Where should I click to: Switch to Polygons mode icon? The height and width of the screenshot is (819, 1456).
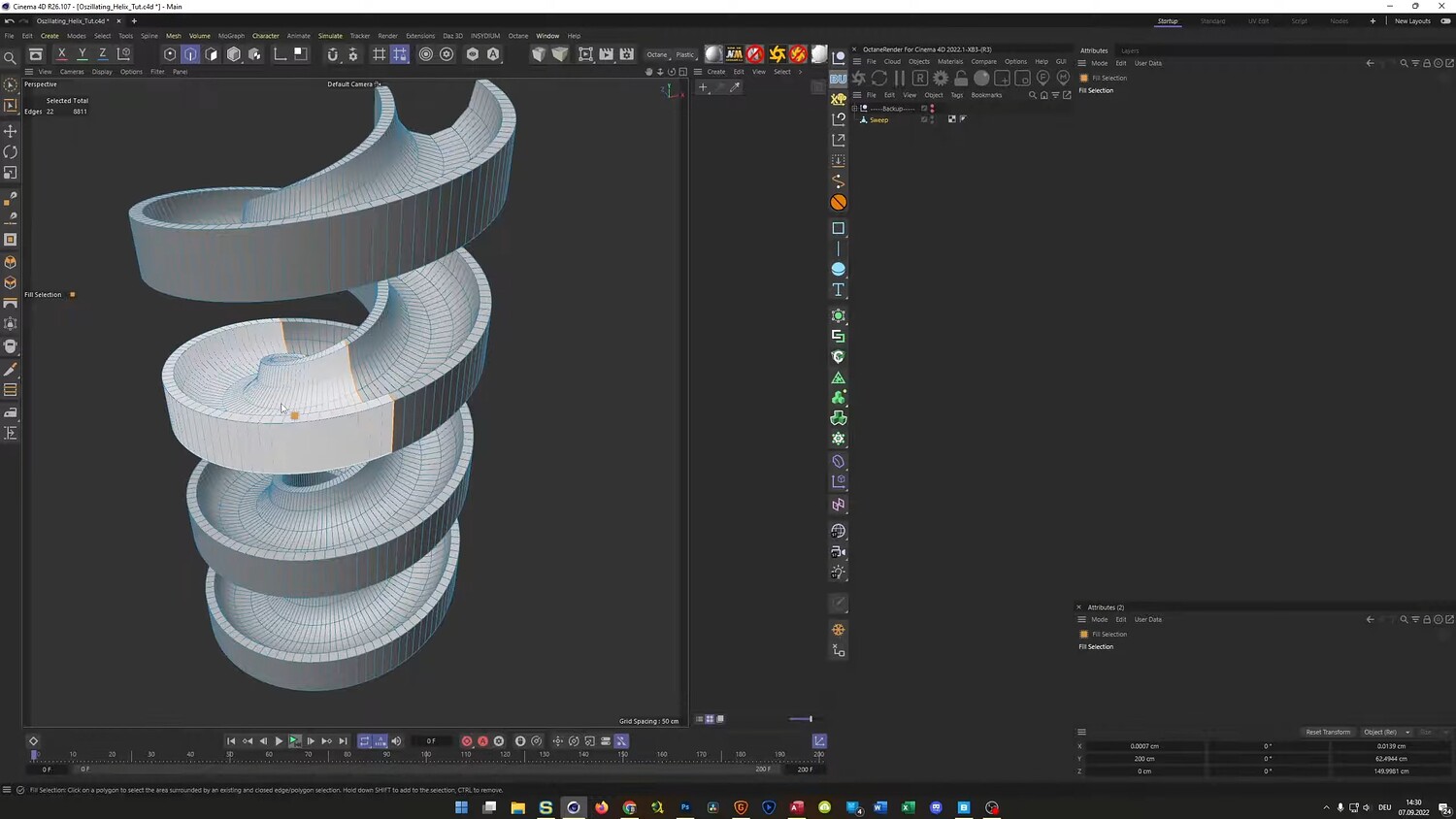pyautogui.click(x=212, y=54)
